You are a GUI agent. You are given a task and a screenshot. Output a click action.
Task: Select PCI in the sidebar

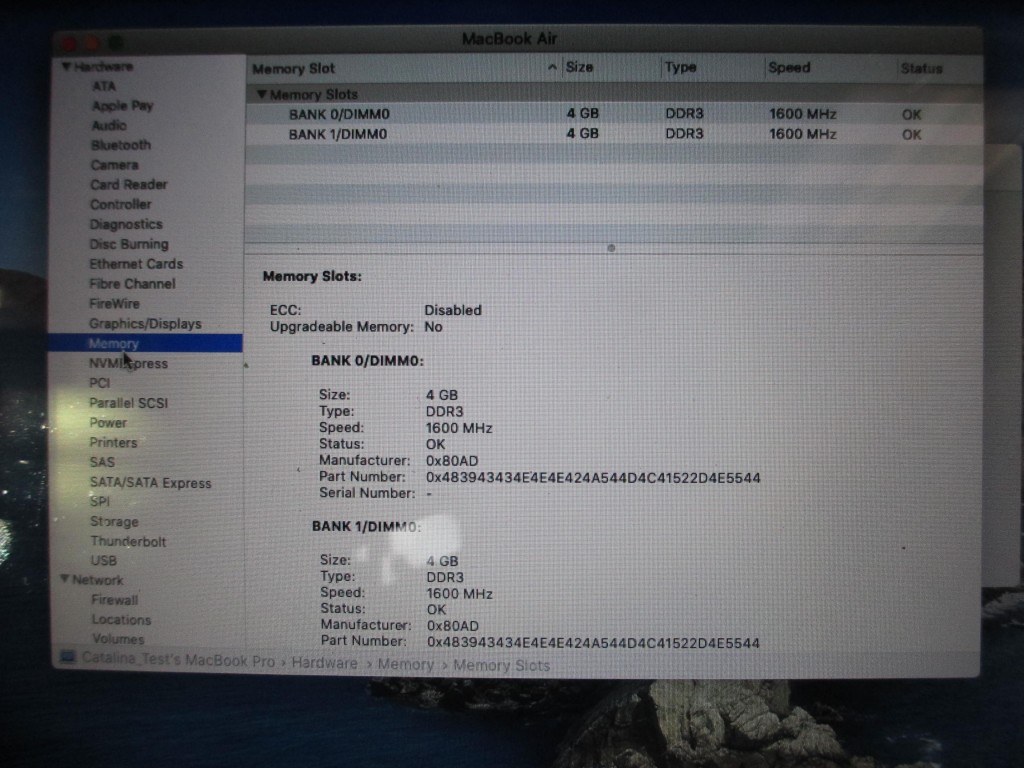point(99,383)
